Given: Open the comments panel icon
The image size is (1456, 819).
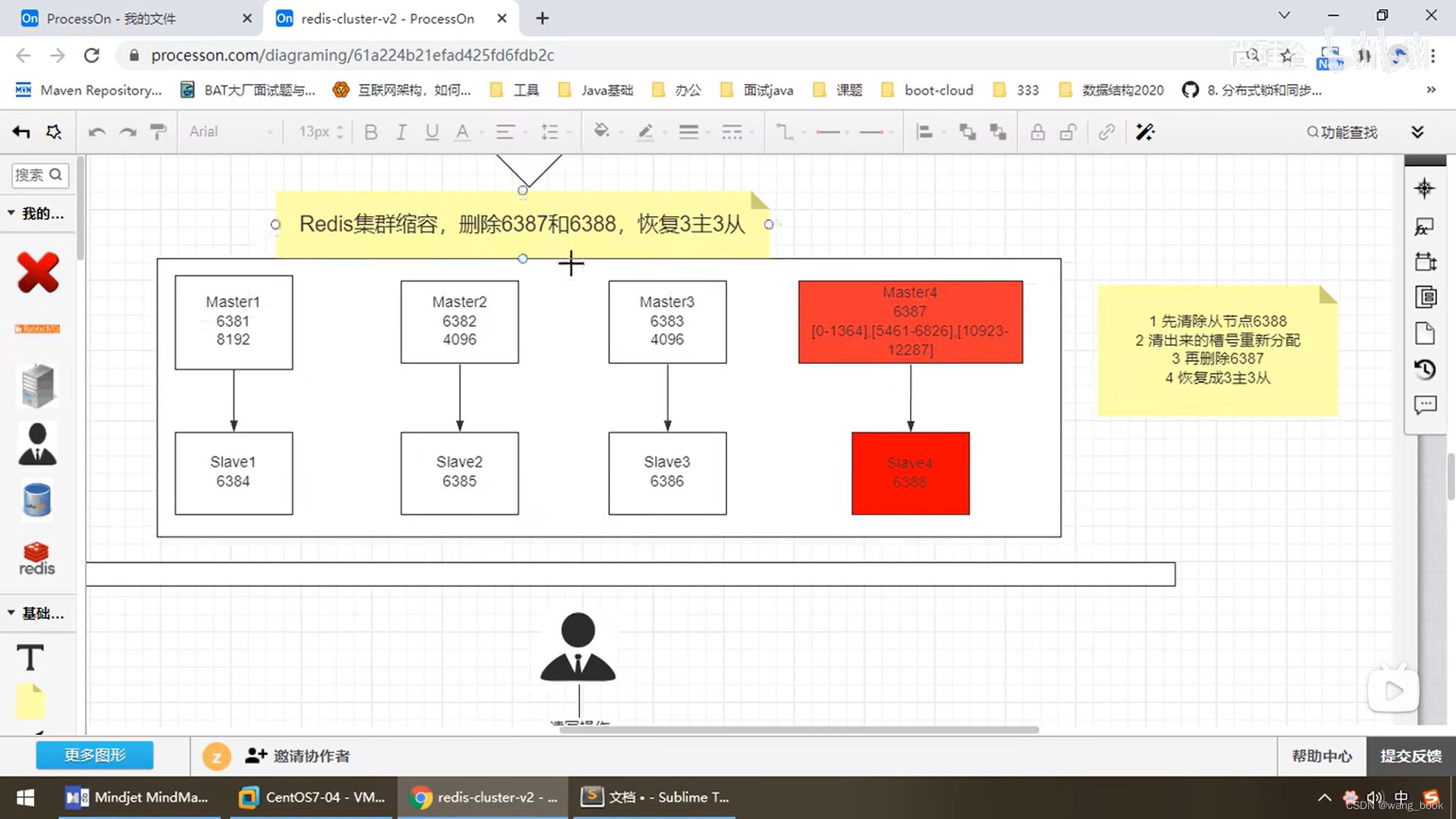Looking at the screenshot, I should 1426,405.
